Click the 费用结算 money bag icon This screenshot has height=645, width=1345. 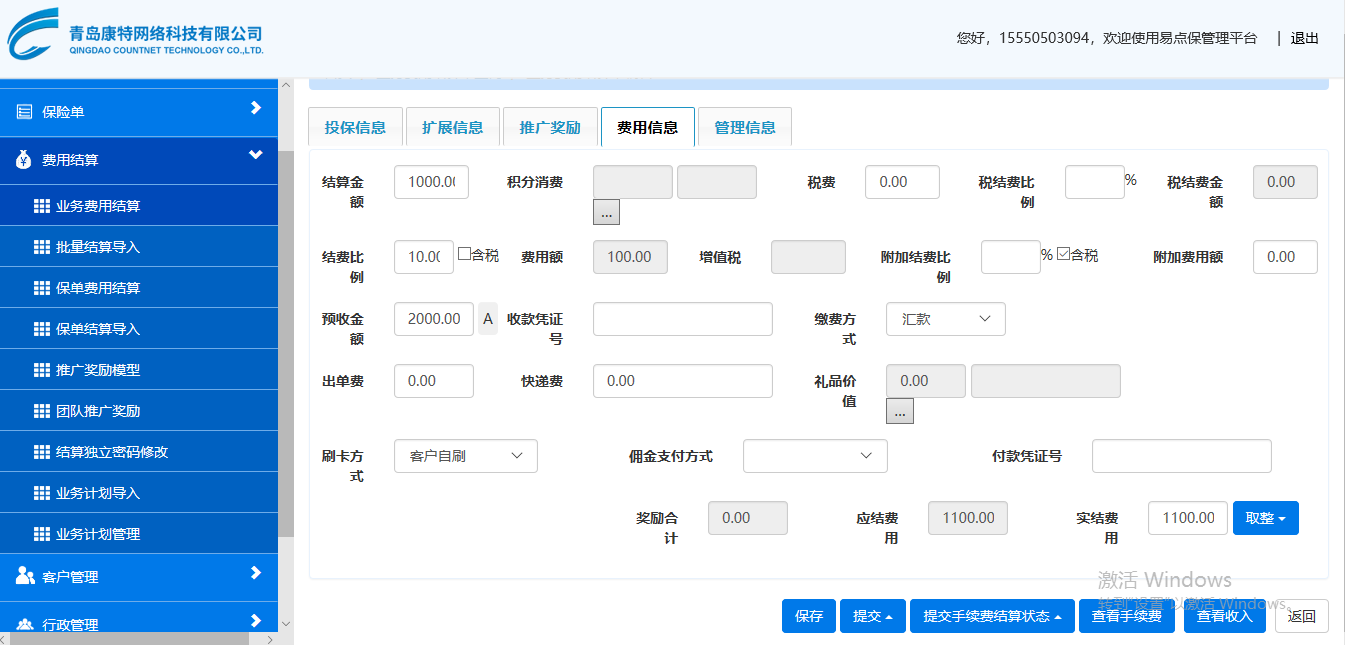(x=24, y=160)
